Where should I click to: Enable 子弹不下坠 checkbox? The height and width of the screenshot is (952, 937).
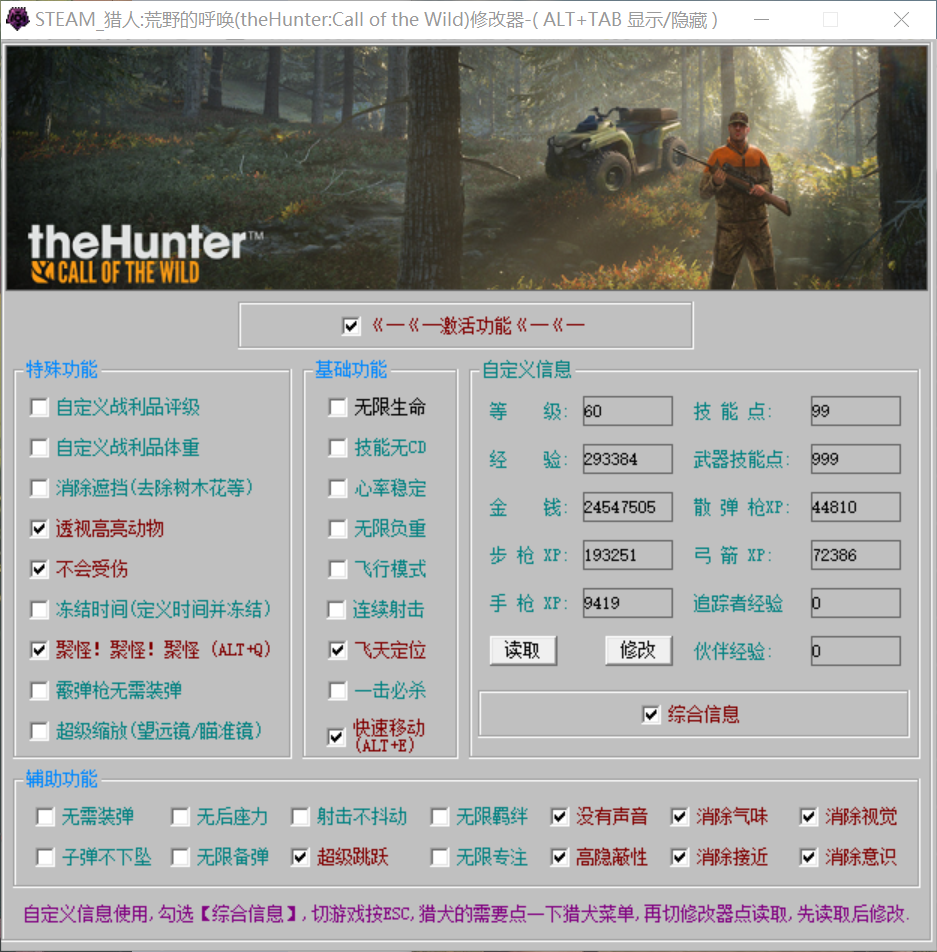click(x=46, y=858)
